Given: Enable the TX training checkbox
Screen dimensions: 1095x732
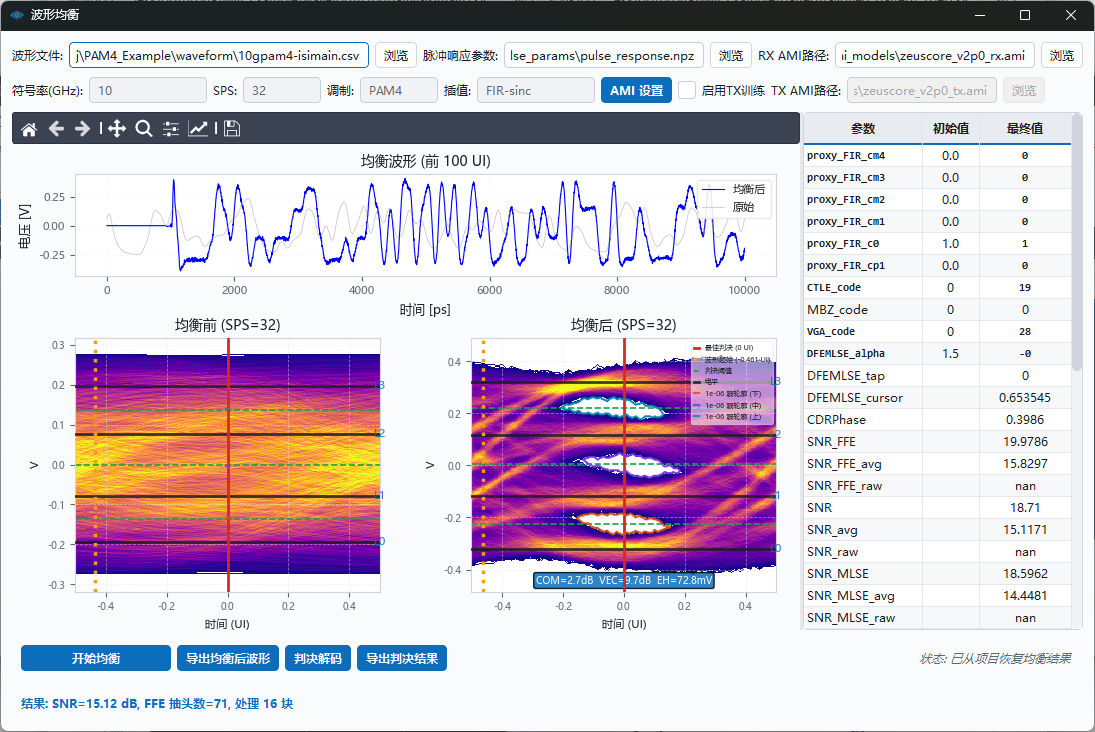Looking at the screenshot, I should tap(687, 90).
